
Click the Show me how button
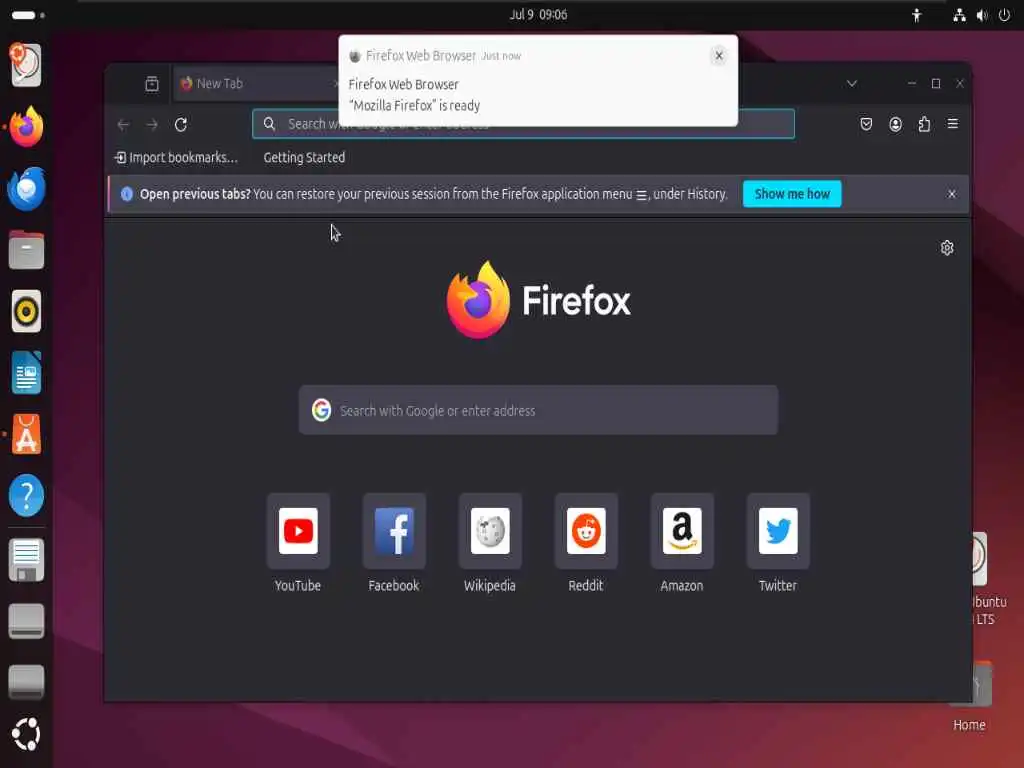792,194
